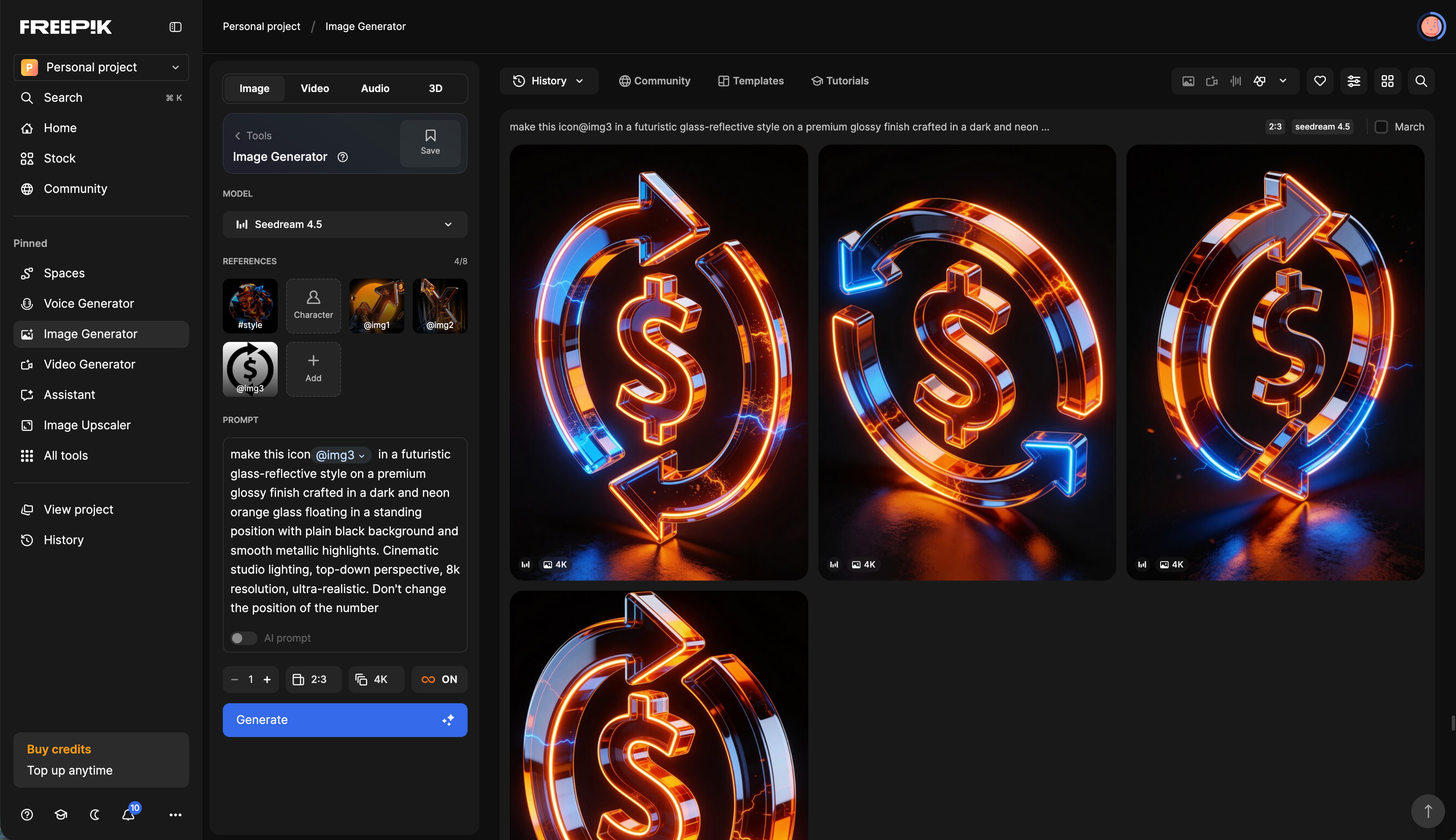Click View project in sidebar

pos(101,509)
